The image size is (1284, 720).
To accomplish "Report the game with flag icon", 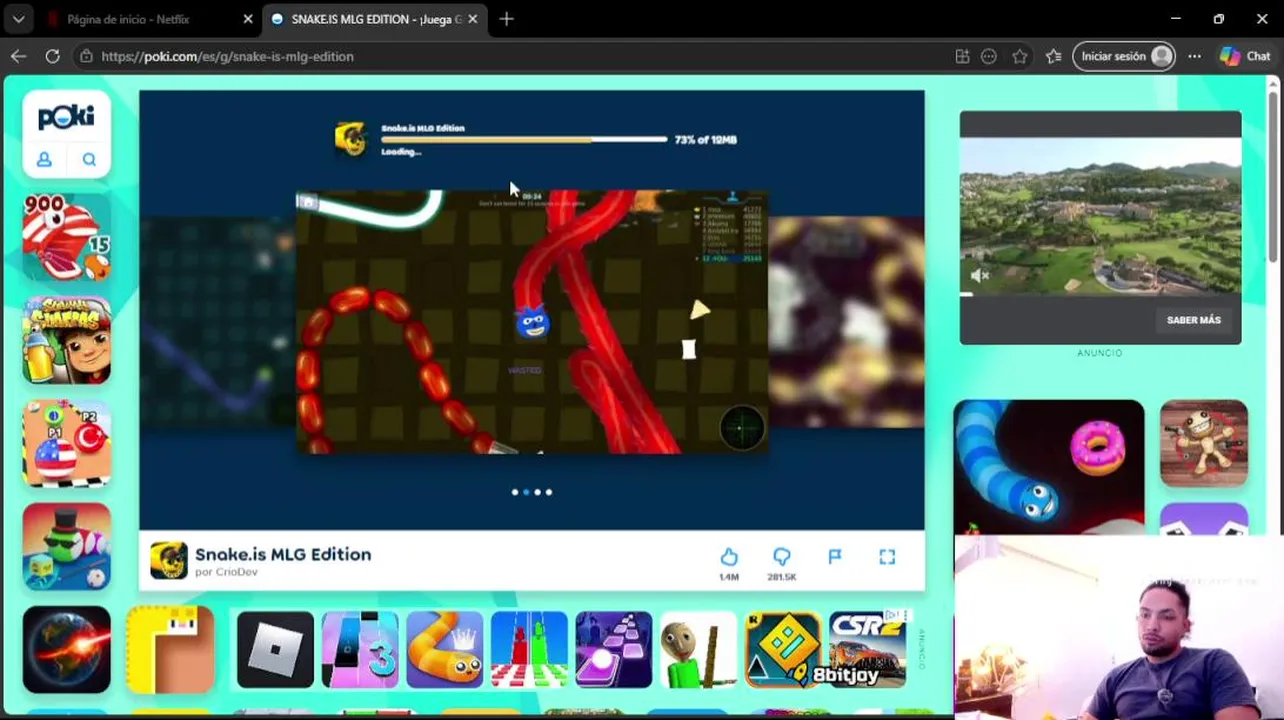I will pos(835,557).
